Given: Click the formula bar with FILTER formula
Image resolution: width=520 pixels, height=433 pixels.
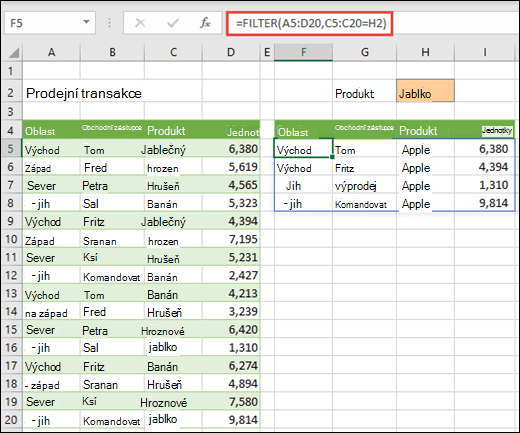Looking at the screenshot, I should click(310, 23).
